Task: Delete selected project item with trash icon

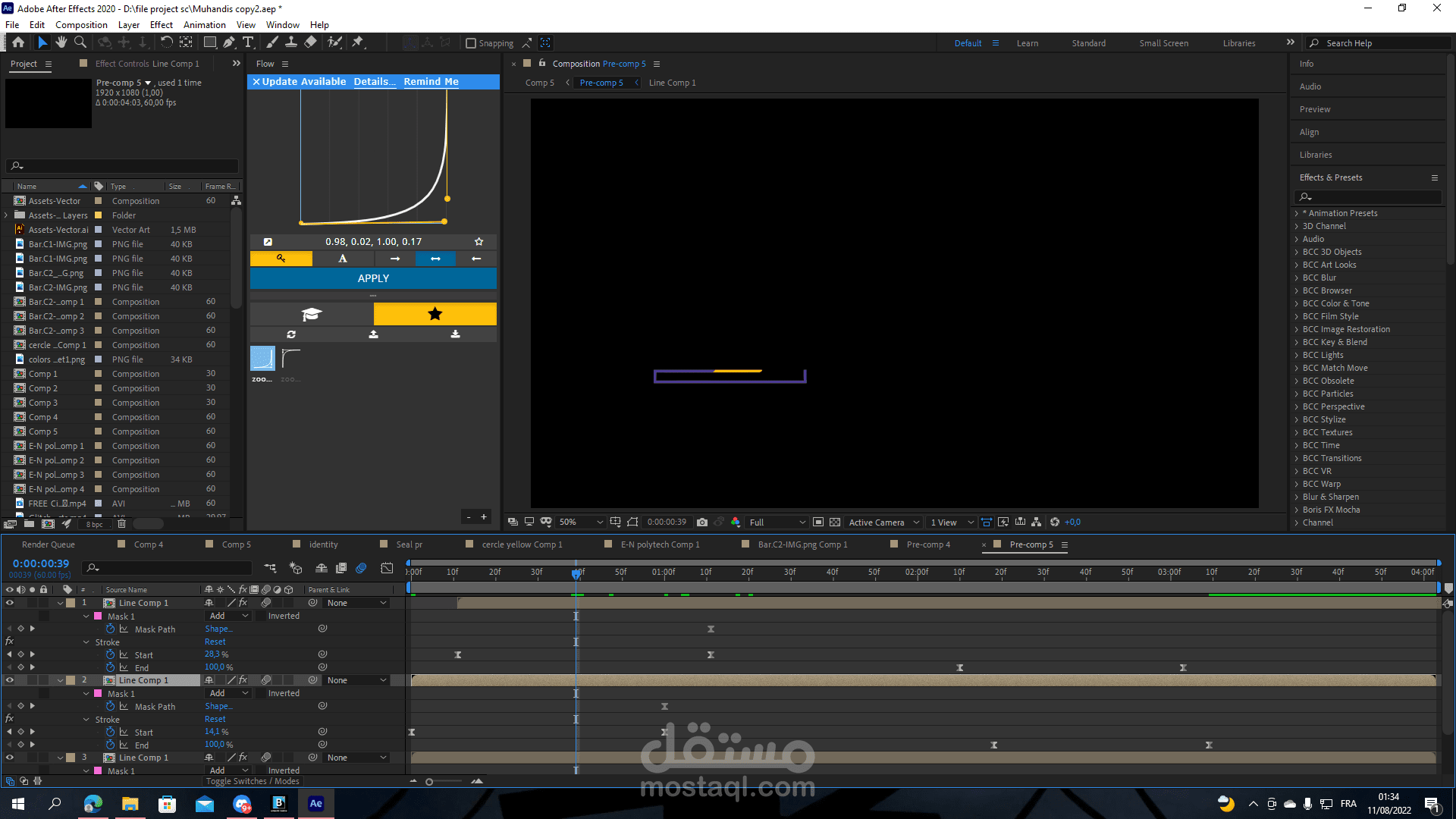Action: pos(121,524)
